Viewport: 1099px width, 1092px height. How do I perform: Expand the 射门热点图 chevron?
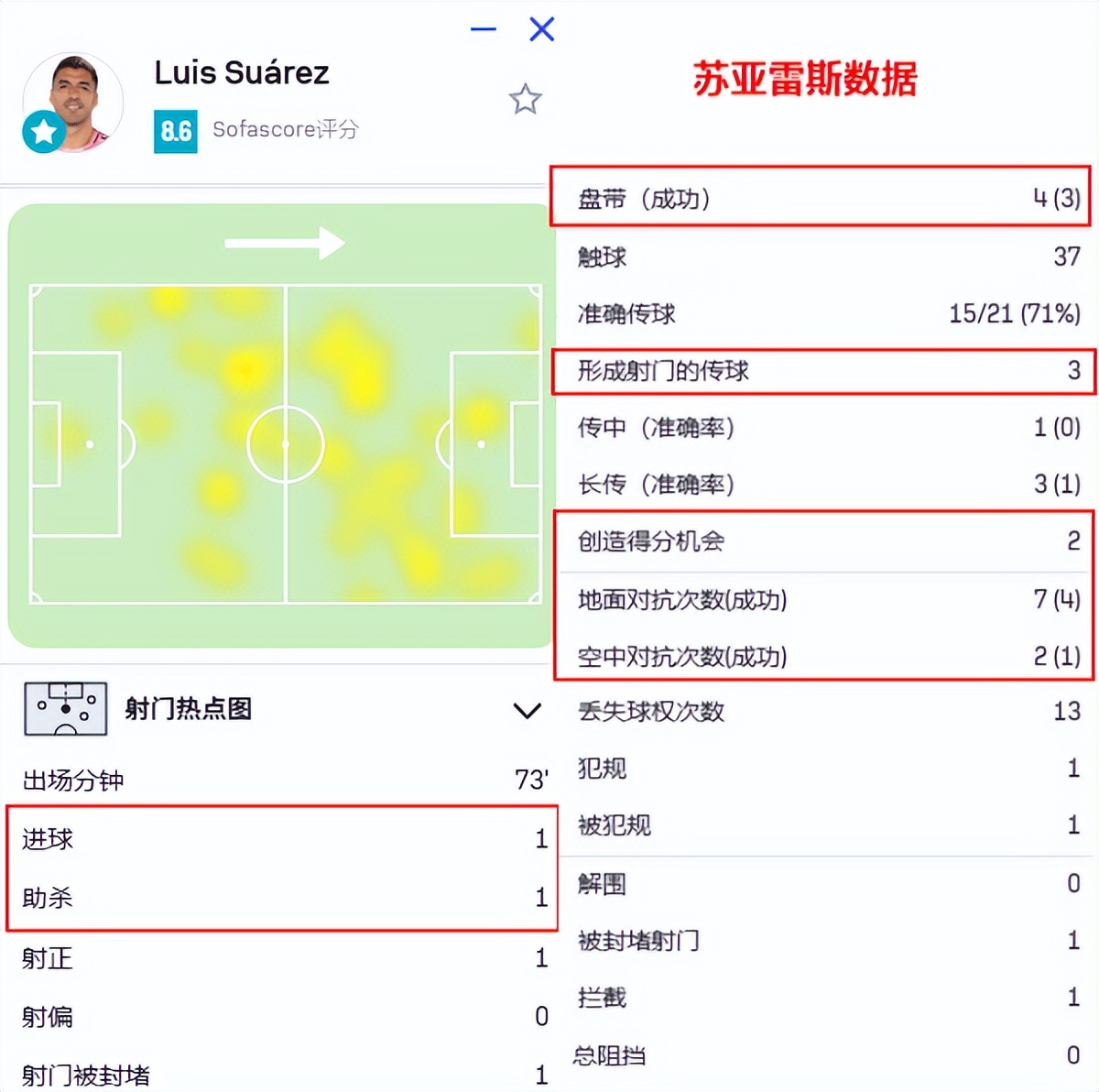tap(527, 710)
